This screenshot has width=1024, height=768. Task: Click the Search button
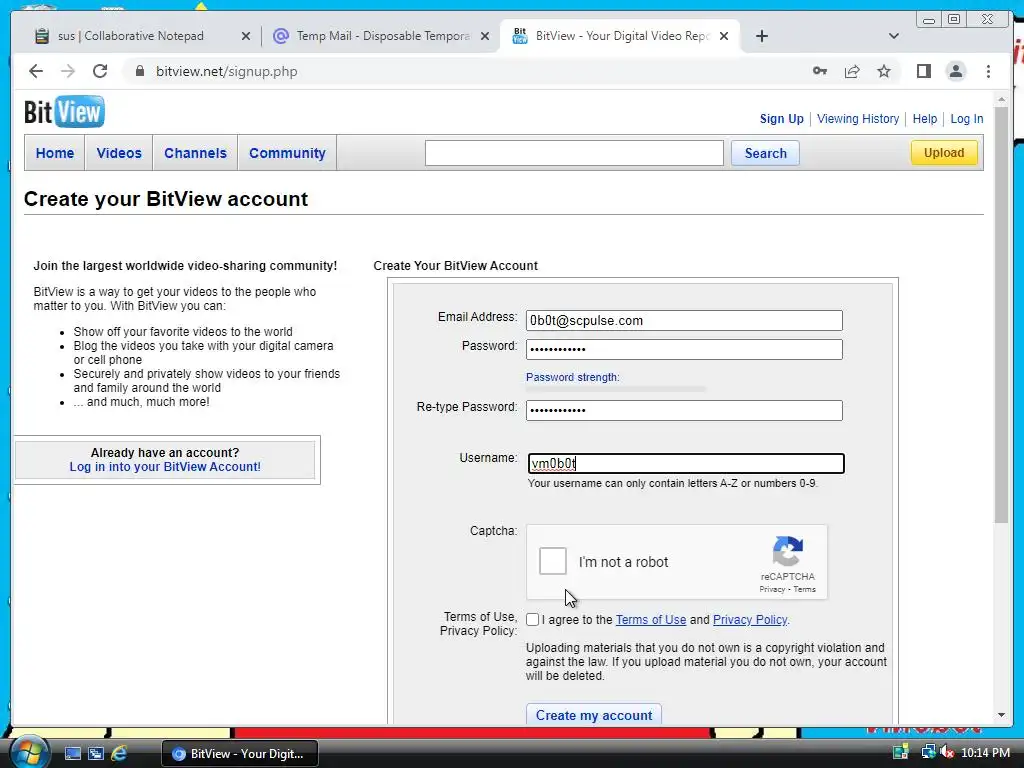[x=765, y=153]
